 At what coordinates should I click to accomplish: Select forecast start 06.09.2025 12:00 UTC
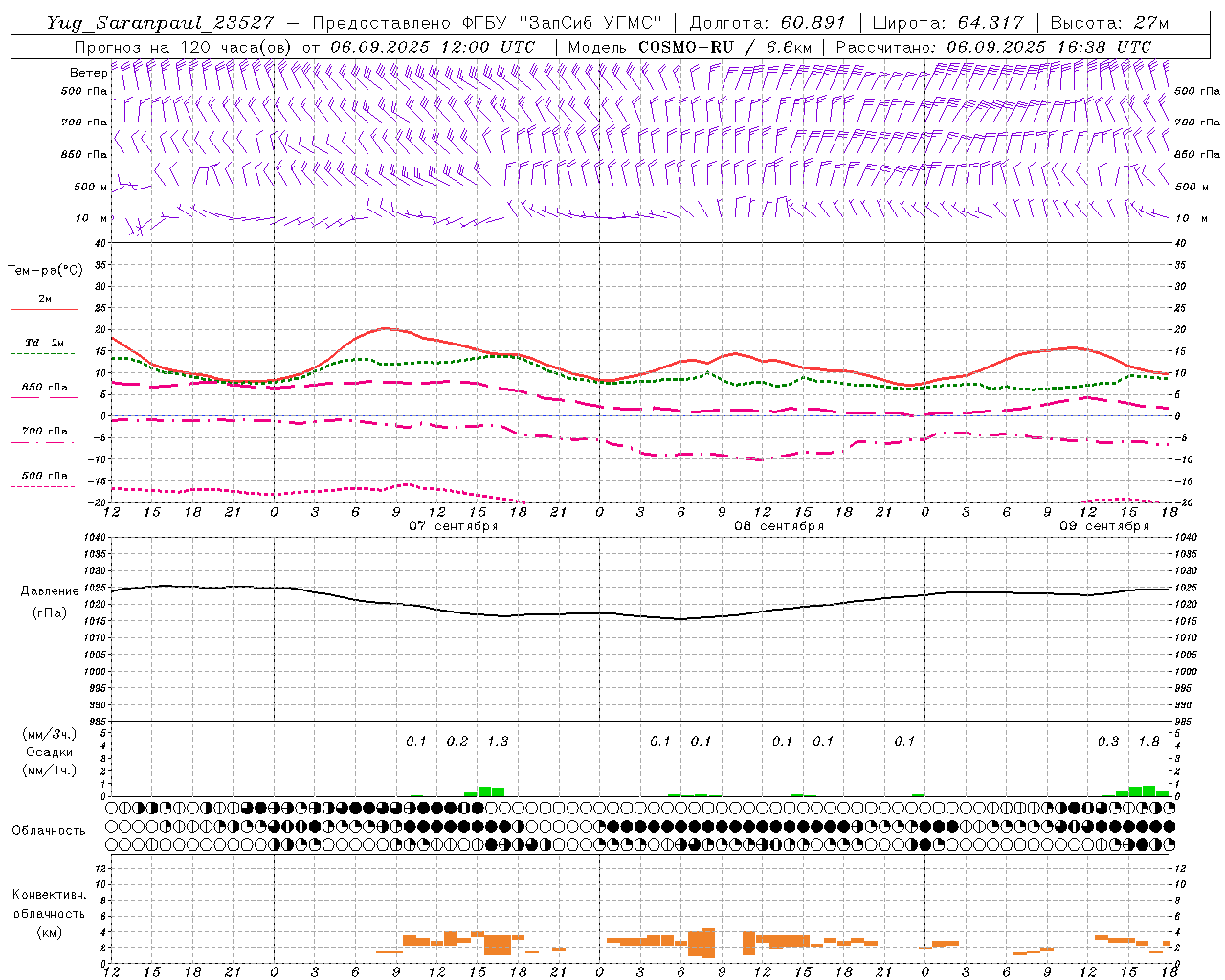tap(433, 47)
